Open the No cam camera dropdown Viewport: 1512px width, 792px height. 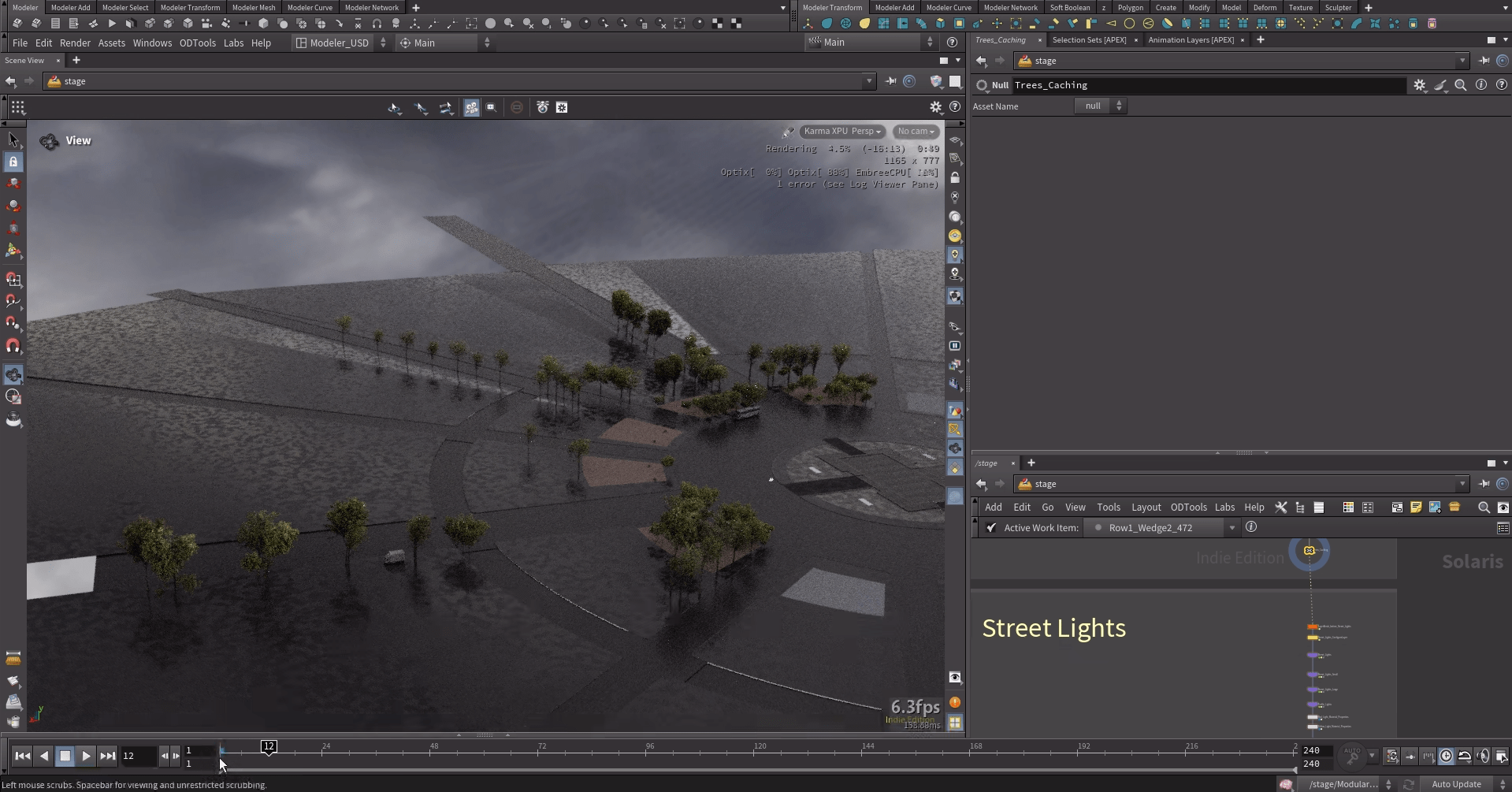(916, 132)
